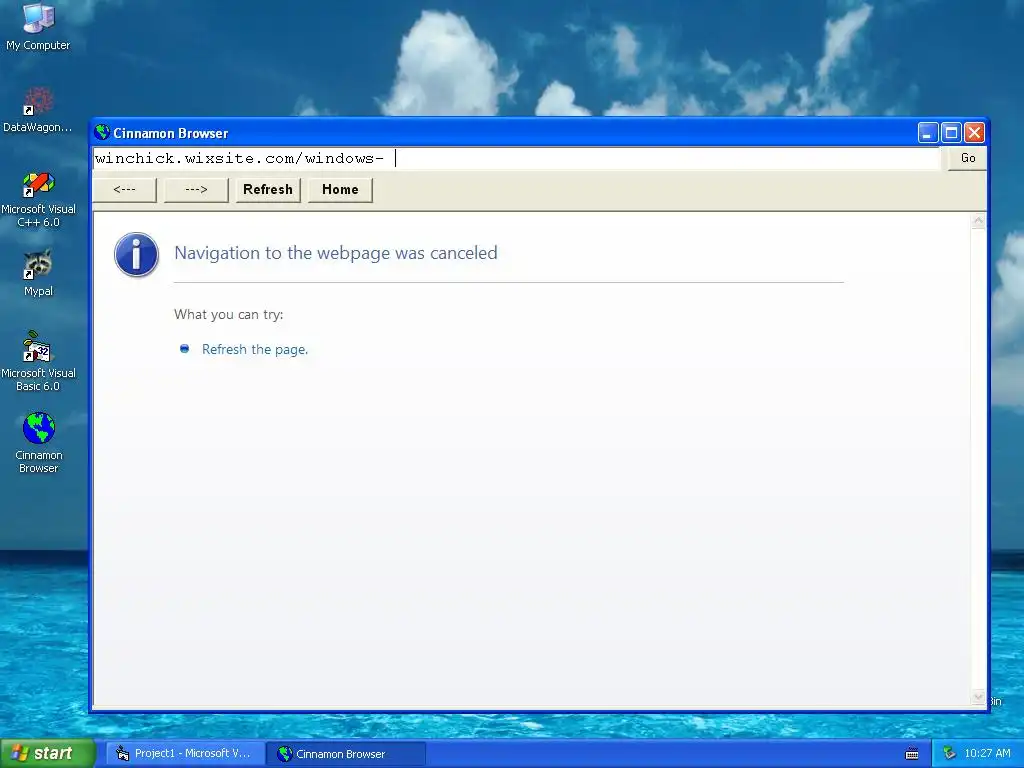Viewport: 1024px width, 768px height.
Task: Close the Cinnamon Browser window
Action: [974, 133]
